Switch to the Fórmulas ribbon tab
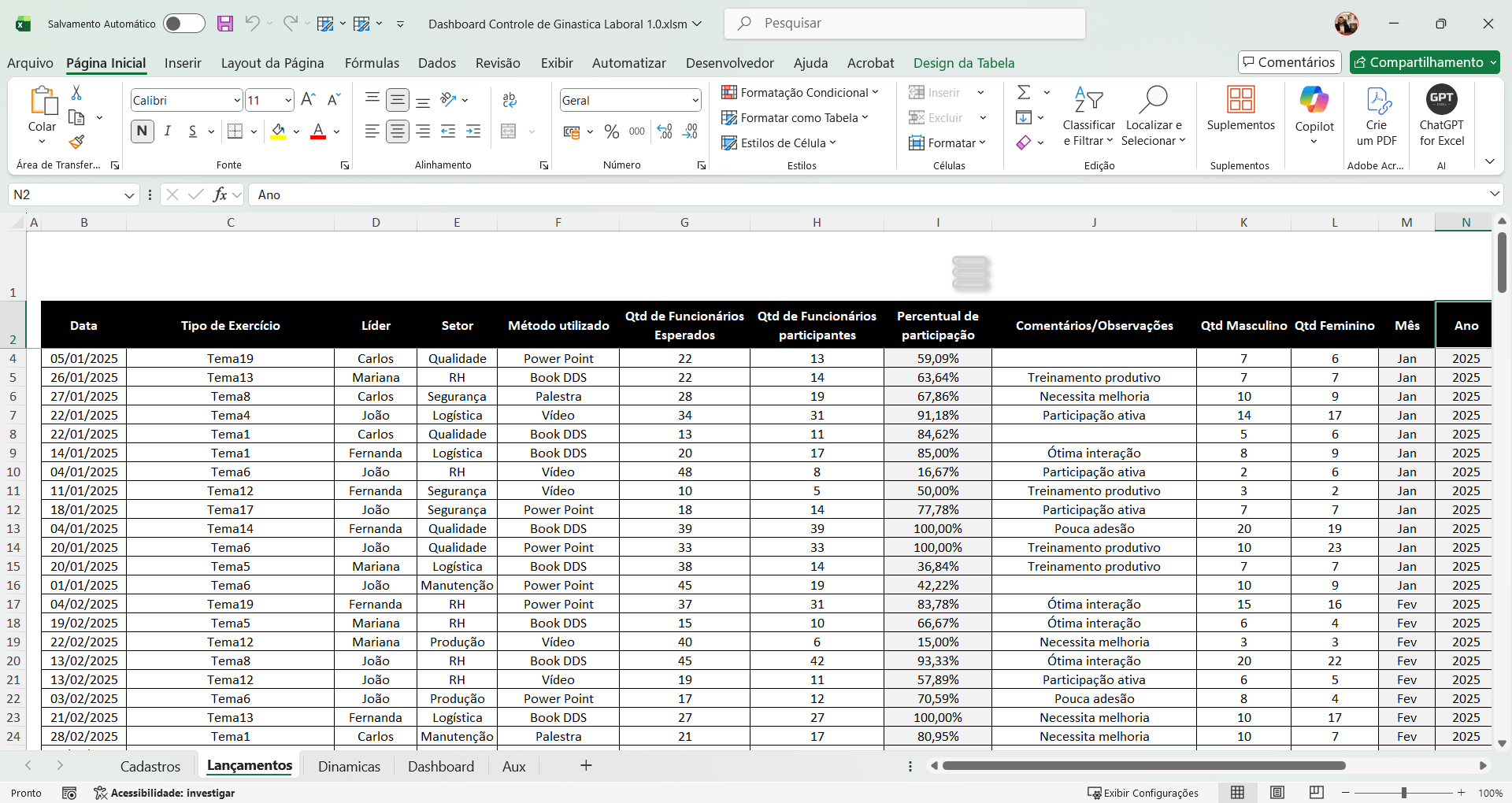The image size is (1512, 803). click(x=372, y=63)
